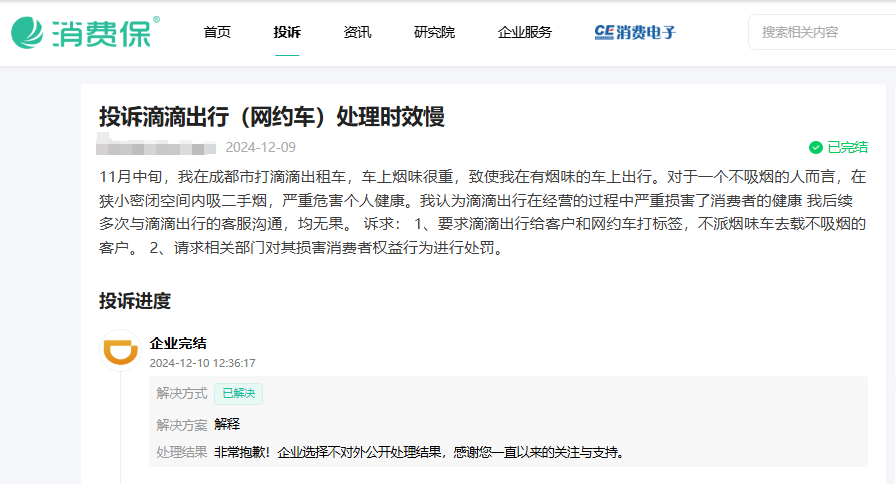Click the 解决方案 label

[182, 425]
